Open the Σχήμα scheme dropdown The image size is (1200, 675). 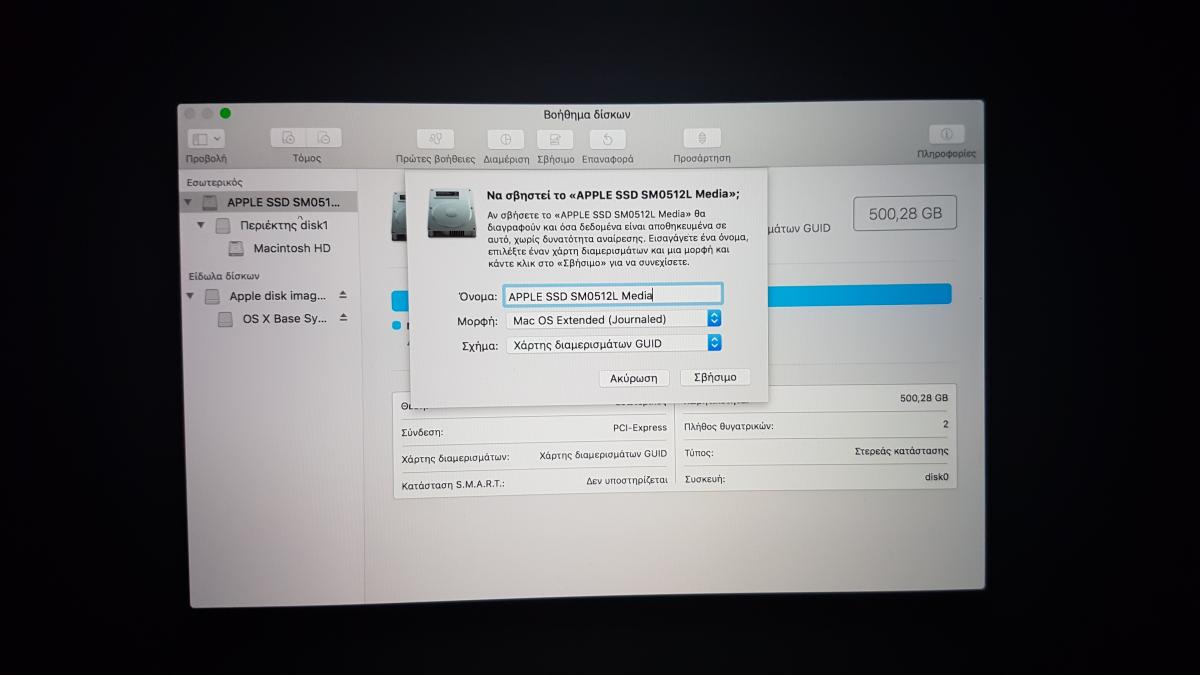pos(613,343)
